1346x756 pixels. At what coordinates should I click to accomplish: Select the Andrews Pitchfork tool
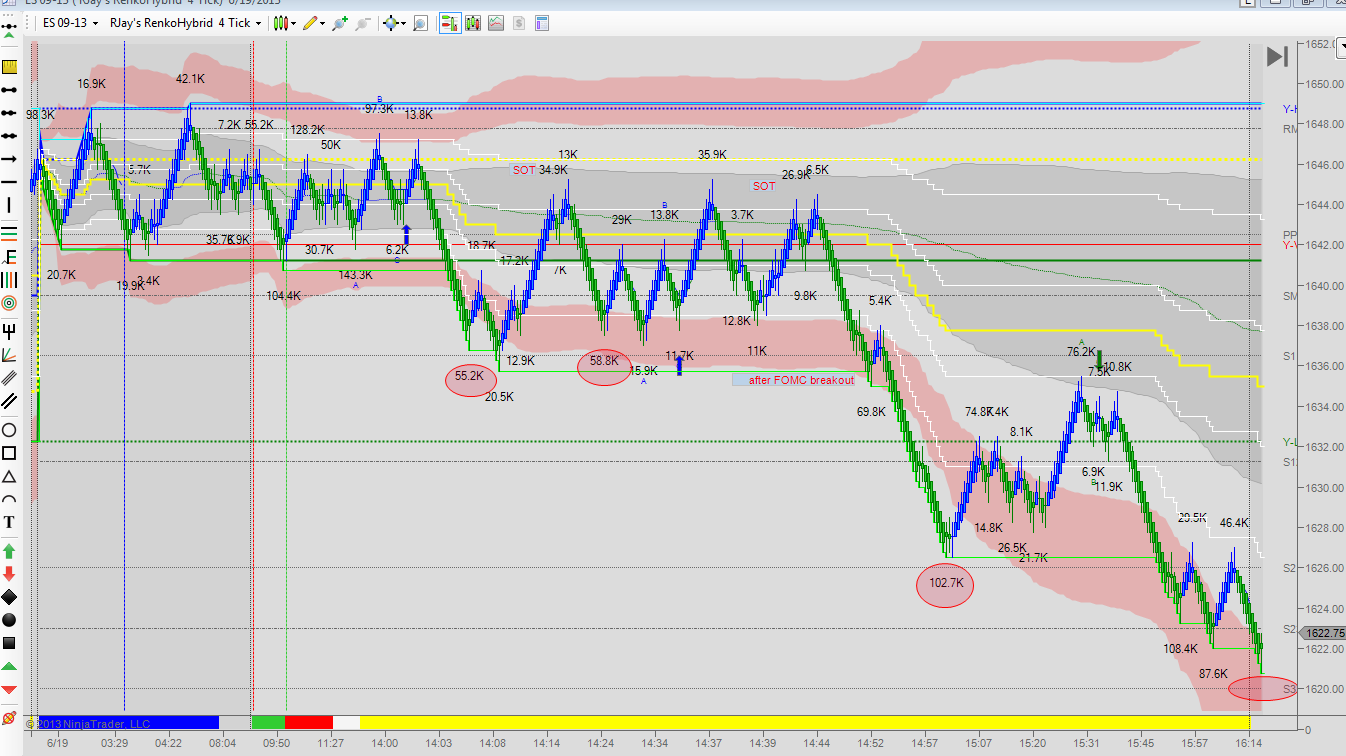(10, 330)
